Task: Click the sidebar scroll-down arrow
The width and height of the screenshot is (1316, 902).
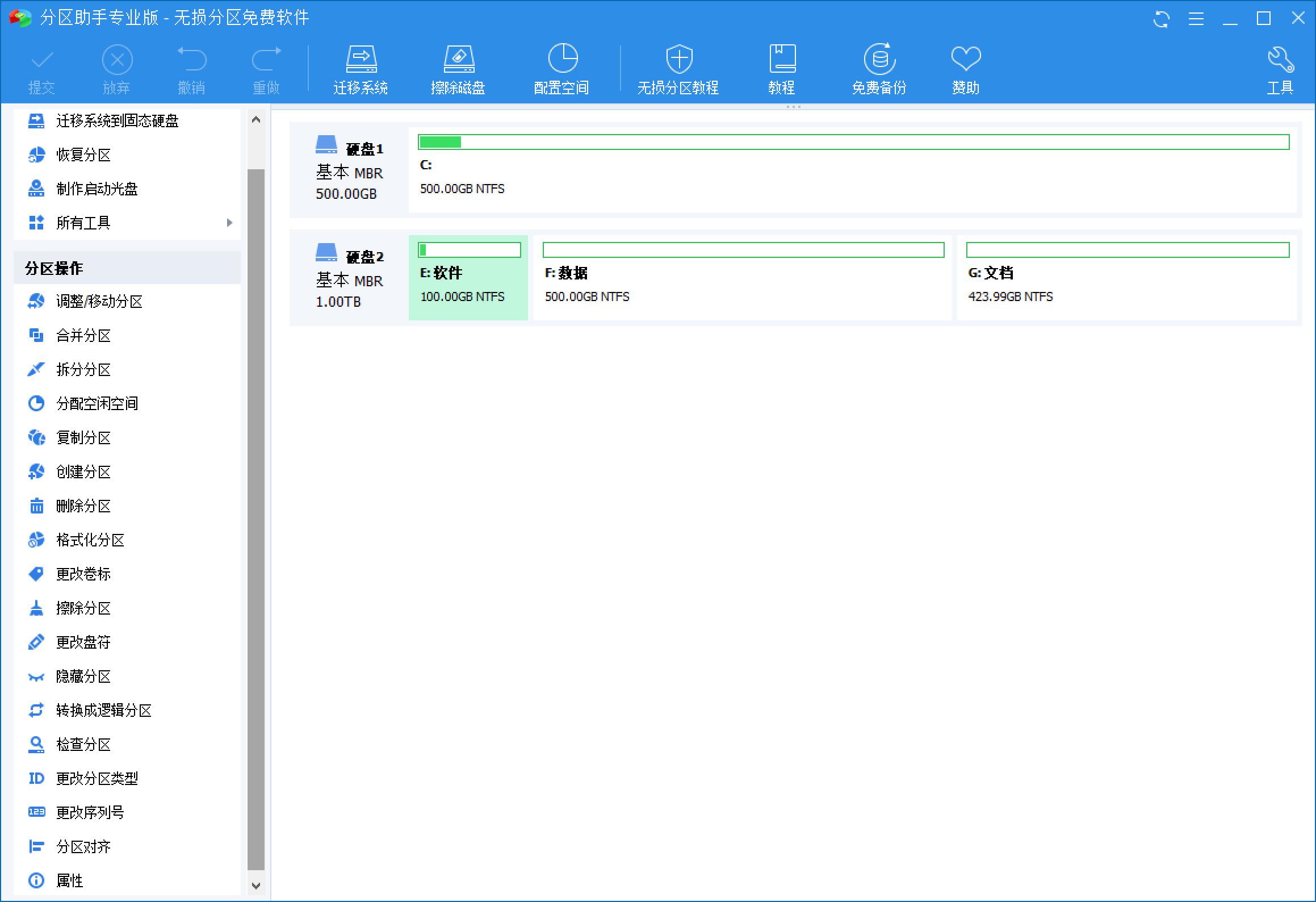Action: (x=256, y=885)
